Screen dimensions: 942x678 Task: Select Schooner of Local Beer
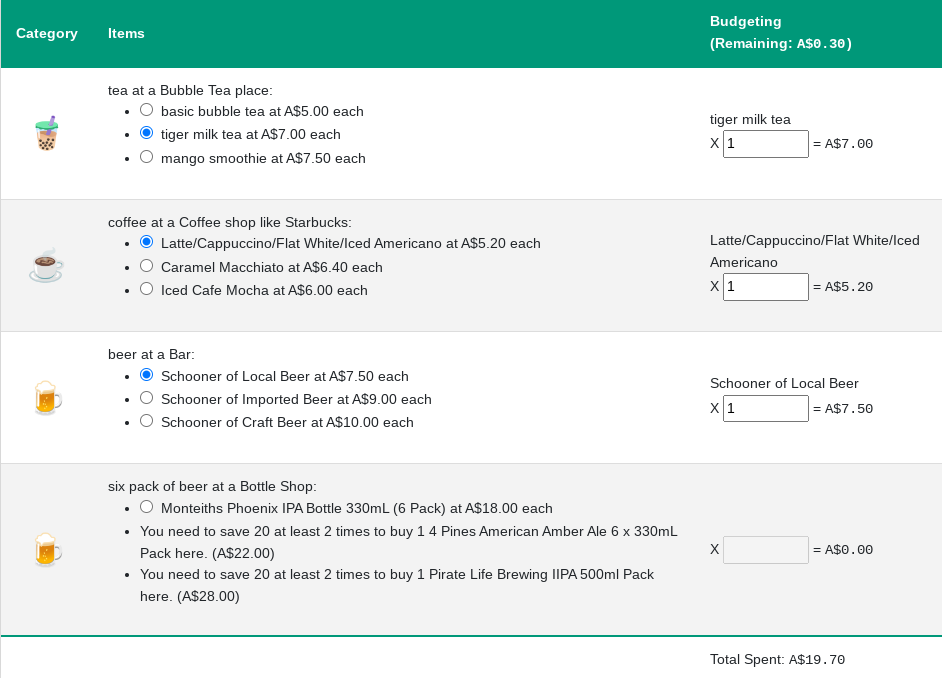[147, 375]
